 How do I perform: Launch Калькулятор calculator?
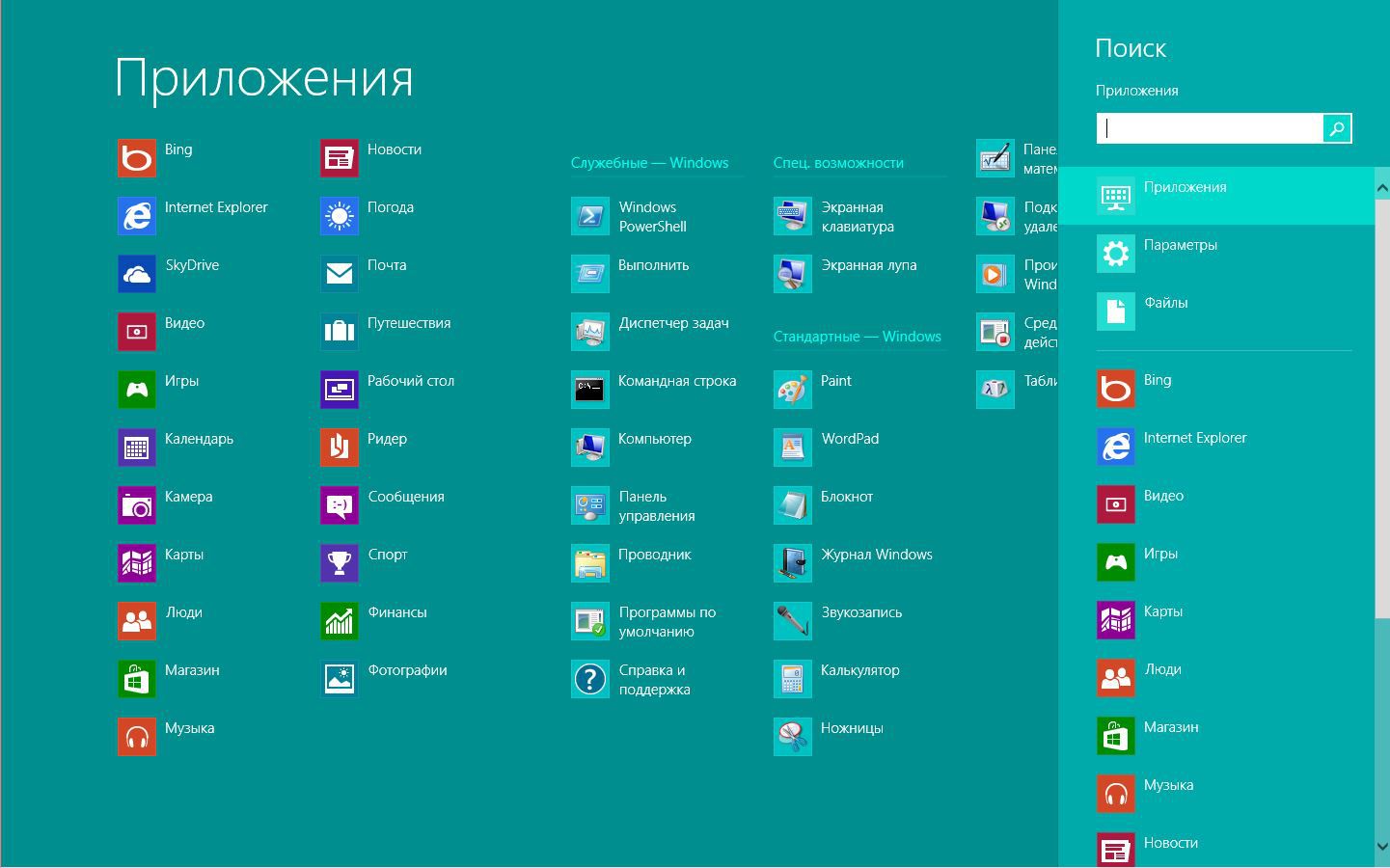[836, 679]
